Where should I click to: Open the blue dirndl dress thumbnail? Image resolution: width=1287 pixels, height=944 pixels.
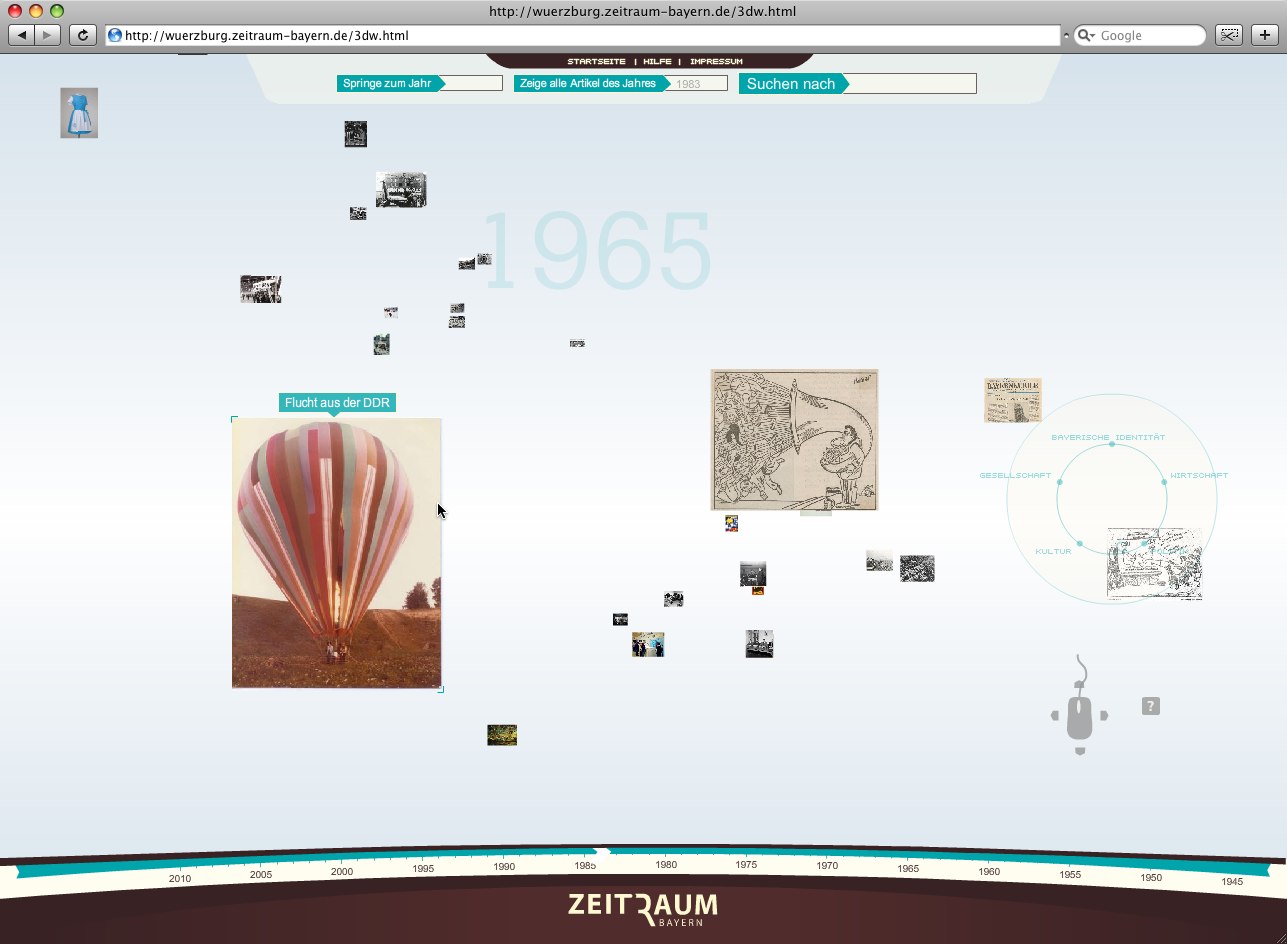click(79, 113)
